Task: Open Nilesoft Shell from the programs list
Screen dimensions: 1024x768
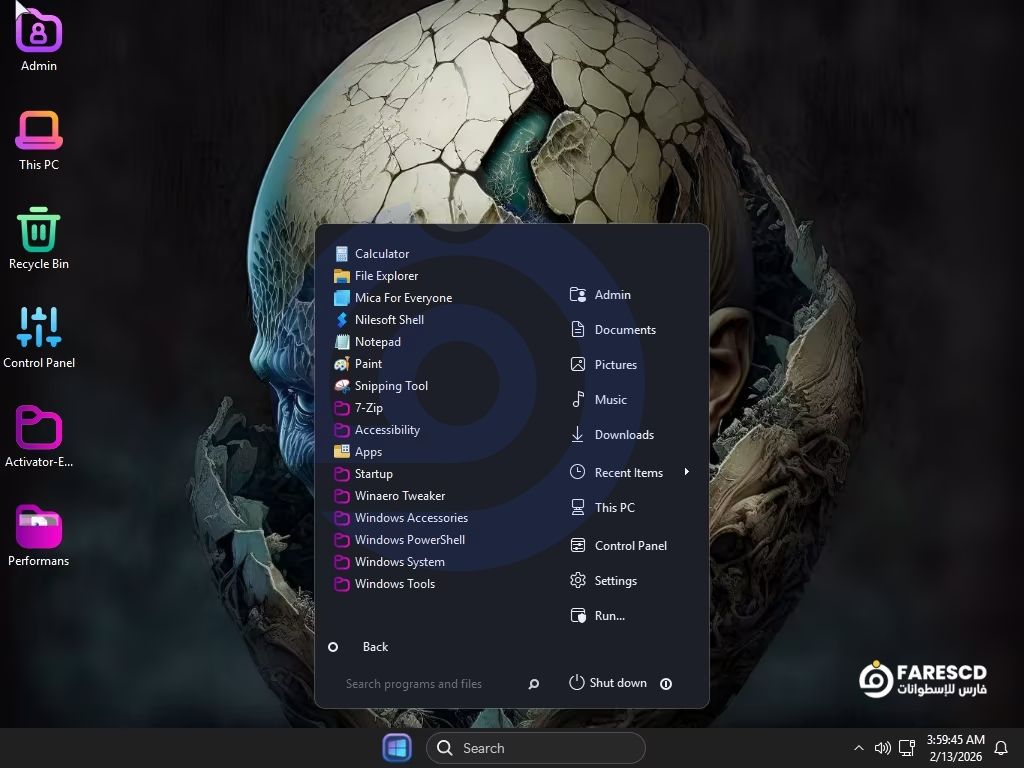Action: [388, 320]
